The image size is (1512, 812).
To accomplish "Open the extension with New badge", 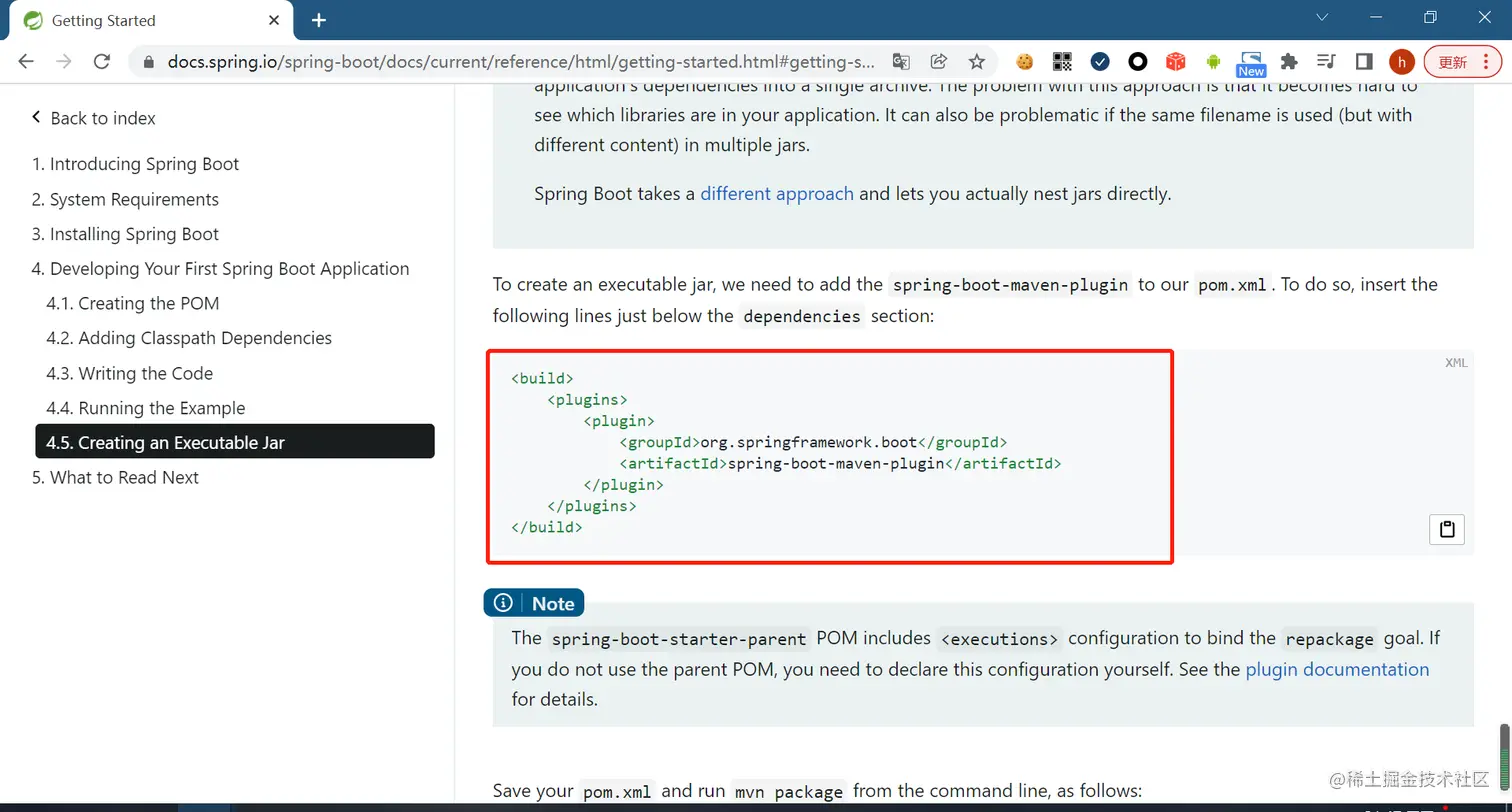I will coord(1251,63).
